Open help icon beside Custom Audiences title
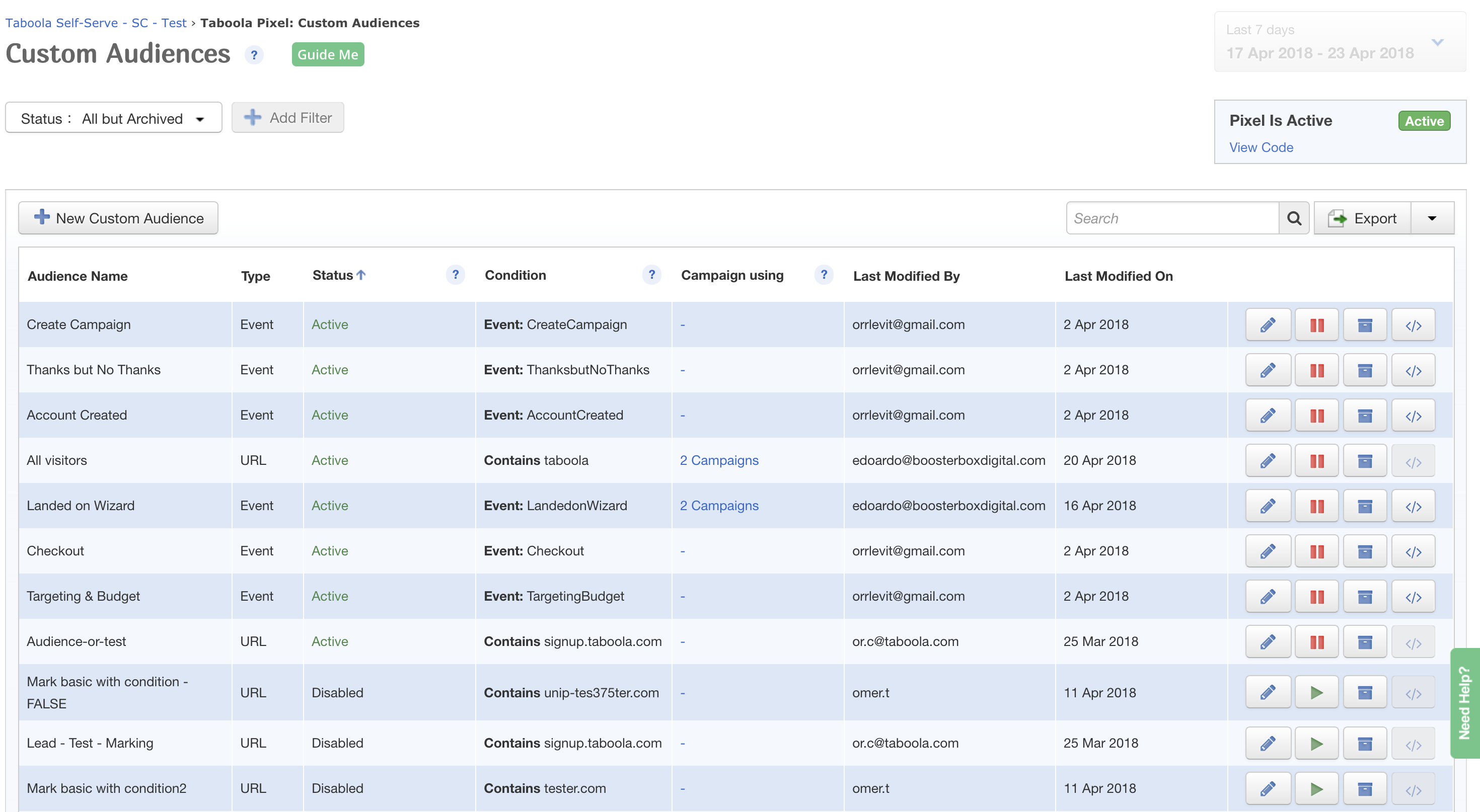The width and height of the screenshot is (1480, 812). pos(254,55)
